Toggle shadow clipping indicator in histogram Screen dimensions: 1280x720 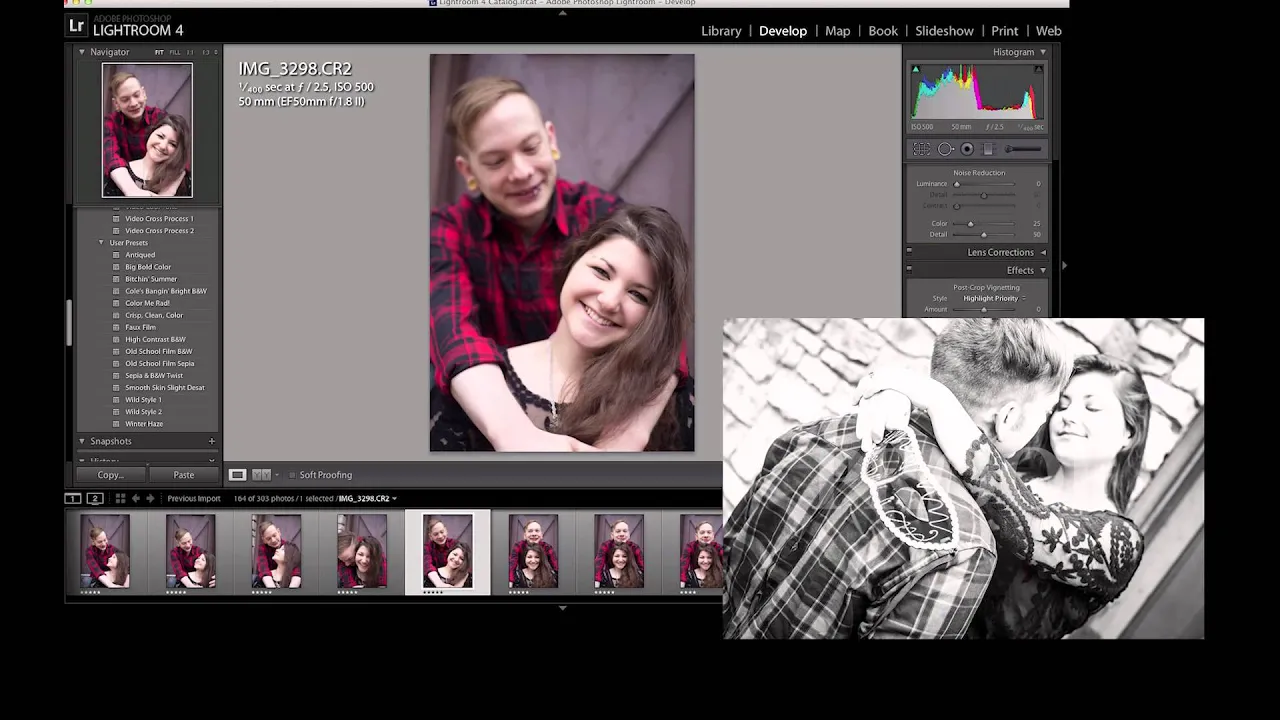pos(915,69)
